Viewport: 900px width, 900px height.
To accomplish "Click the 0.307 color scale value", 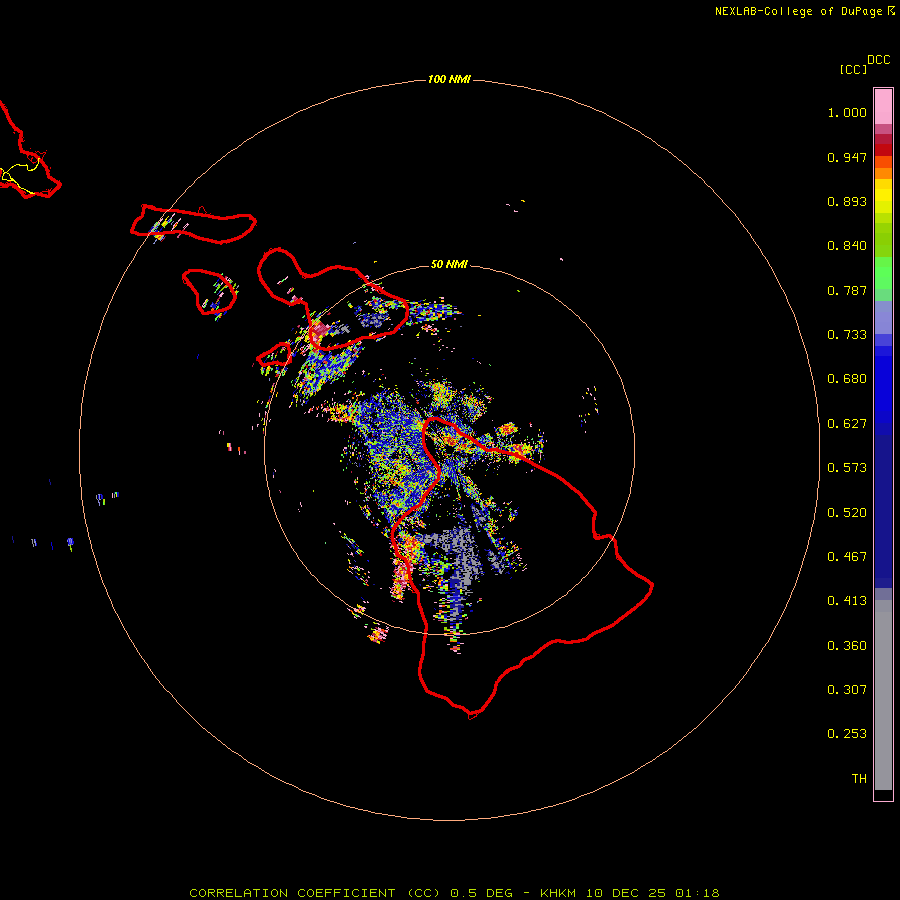I will [847, 690].
